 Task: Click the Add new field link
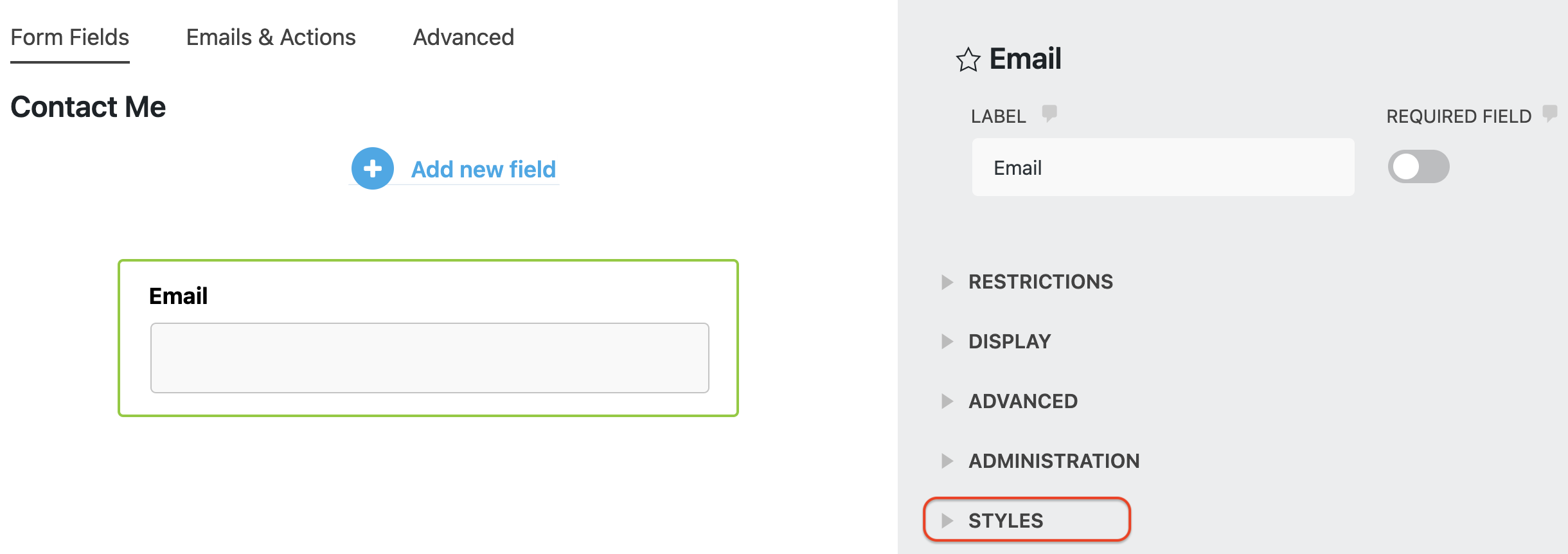483,169
